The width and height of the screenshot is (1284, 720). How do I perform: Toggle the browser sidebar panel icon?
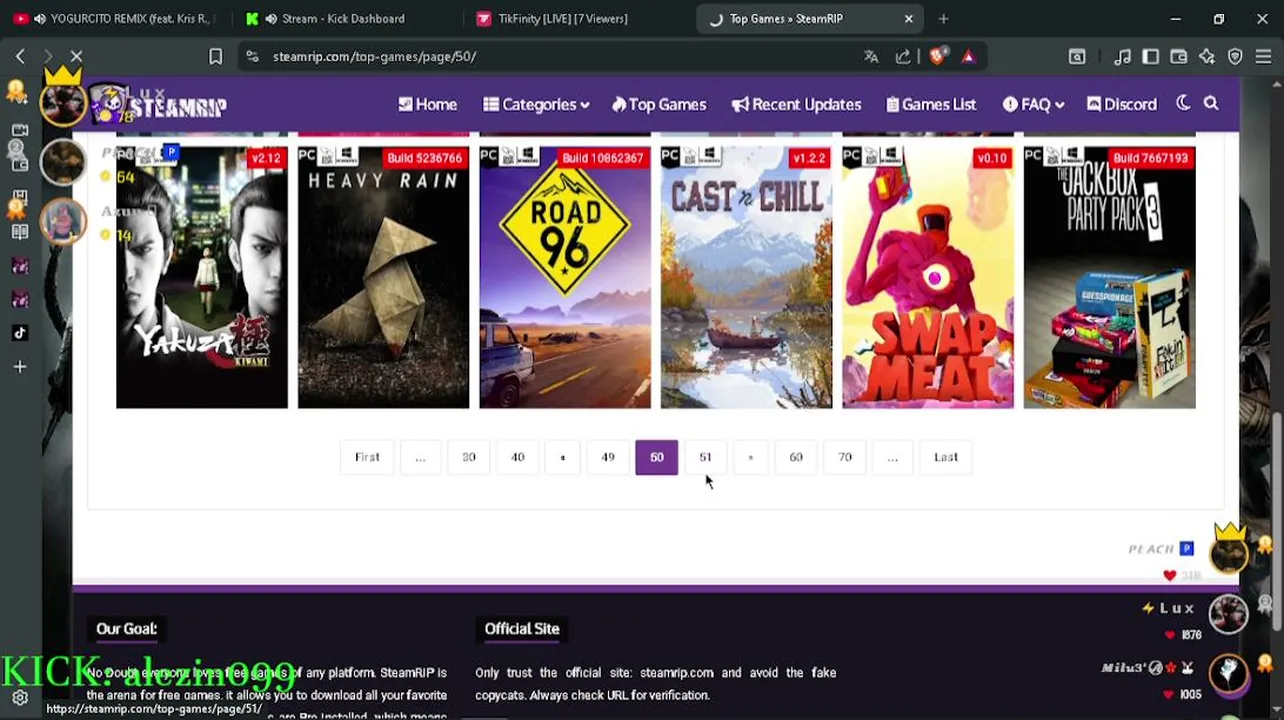(1151, 57)
